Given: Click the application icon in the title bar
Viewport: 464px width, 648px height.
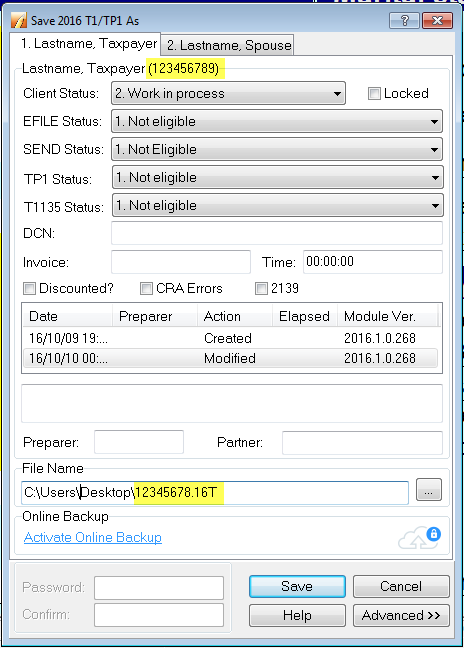Looking at the screenshot, I should coord(19,20).
